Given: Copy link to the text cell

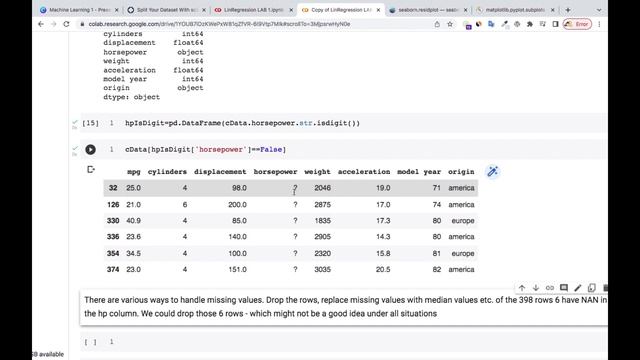Looking at the screenshot, I should pos(550,288).
